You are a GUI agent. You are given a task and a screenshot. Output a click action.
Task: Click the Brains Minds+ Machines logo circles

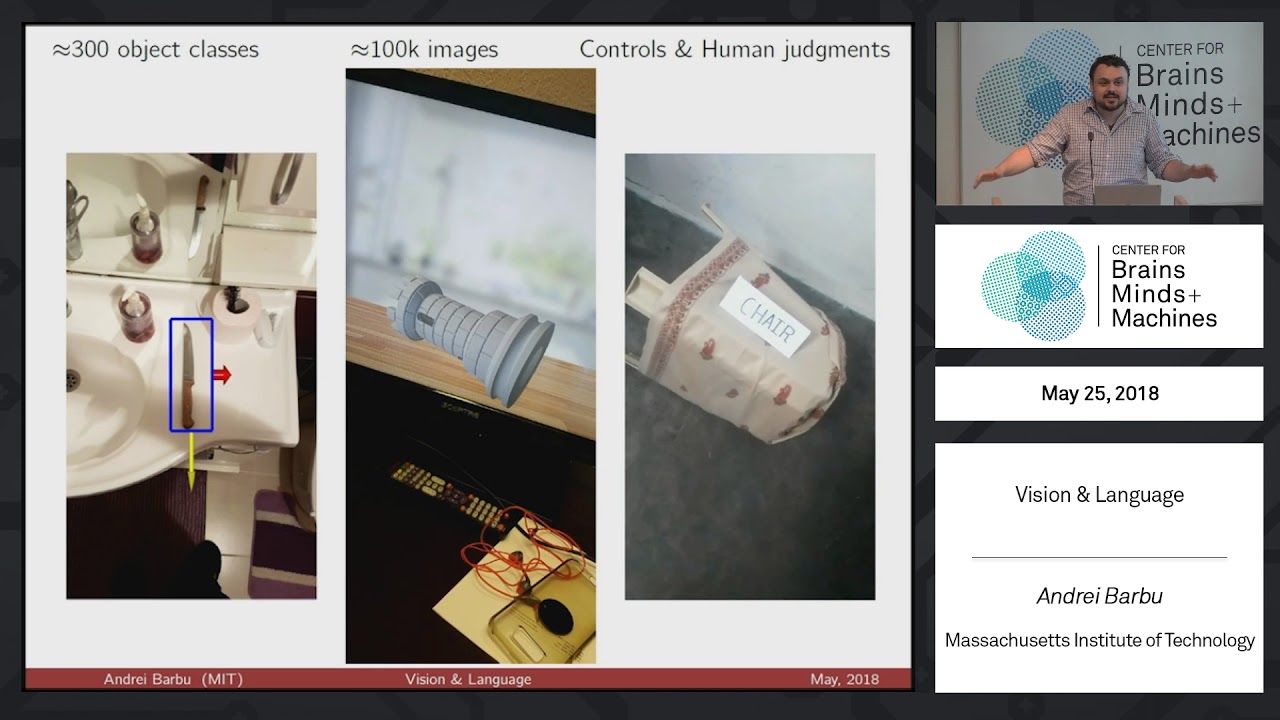[1034, 286]
